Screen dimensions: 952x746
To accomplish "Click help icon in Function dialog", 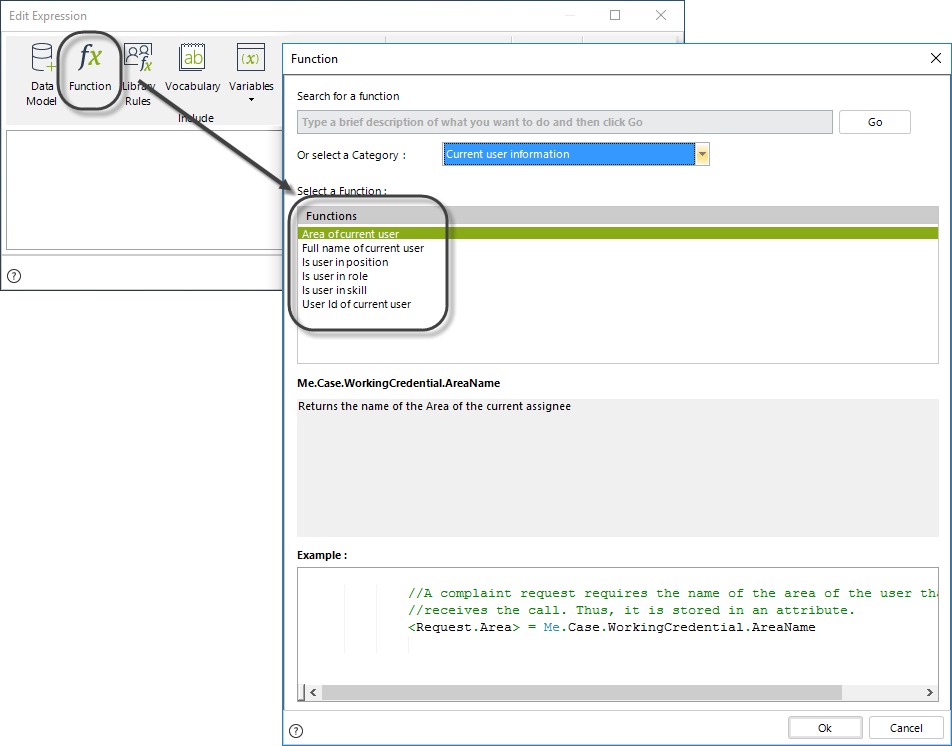I will click(x=296, y=730).
